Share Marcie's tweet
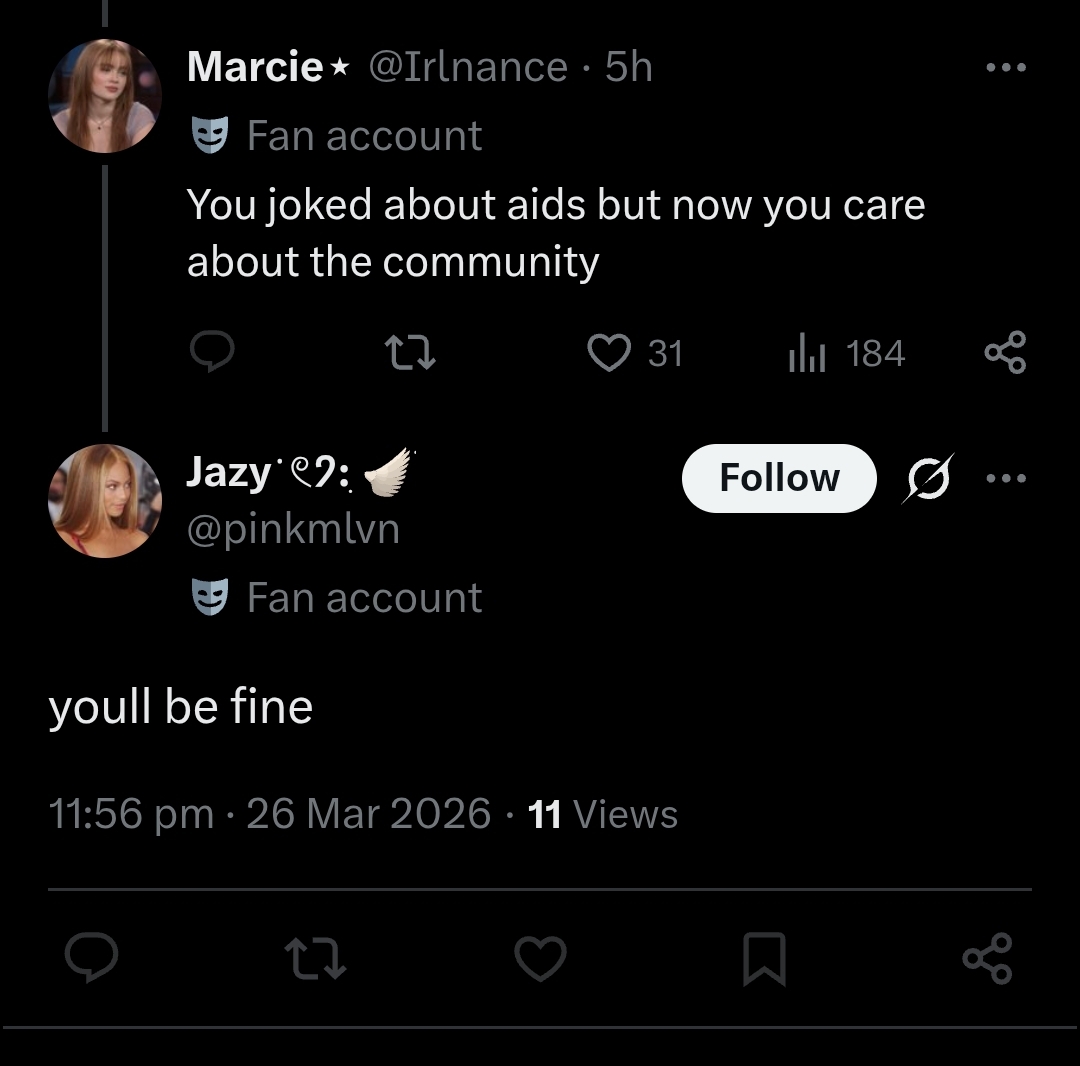Image resolution: width=1080 pixels, height=1066 pixels. tap(1005, 353)
